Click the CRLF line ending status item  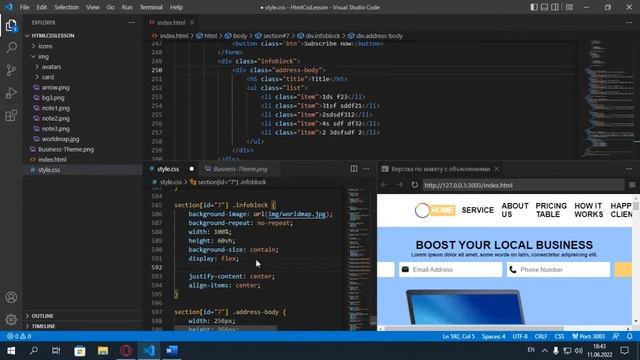click(x=541, y=336)
